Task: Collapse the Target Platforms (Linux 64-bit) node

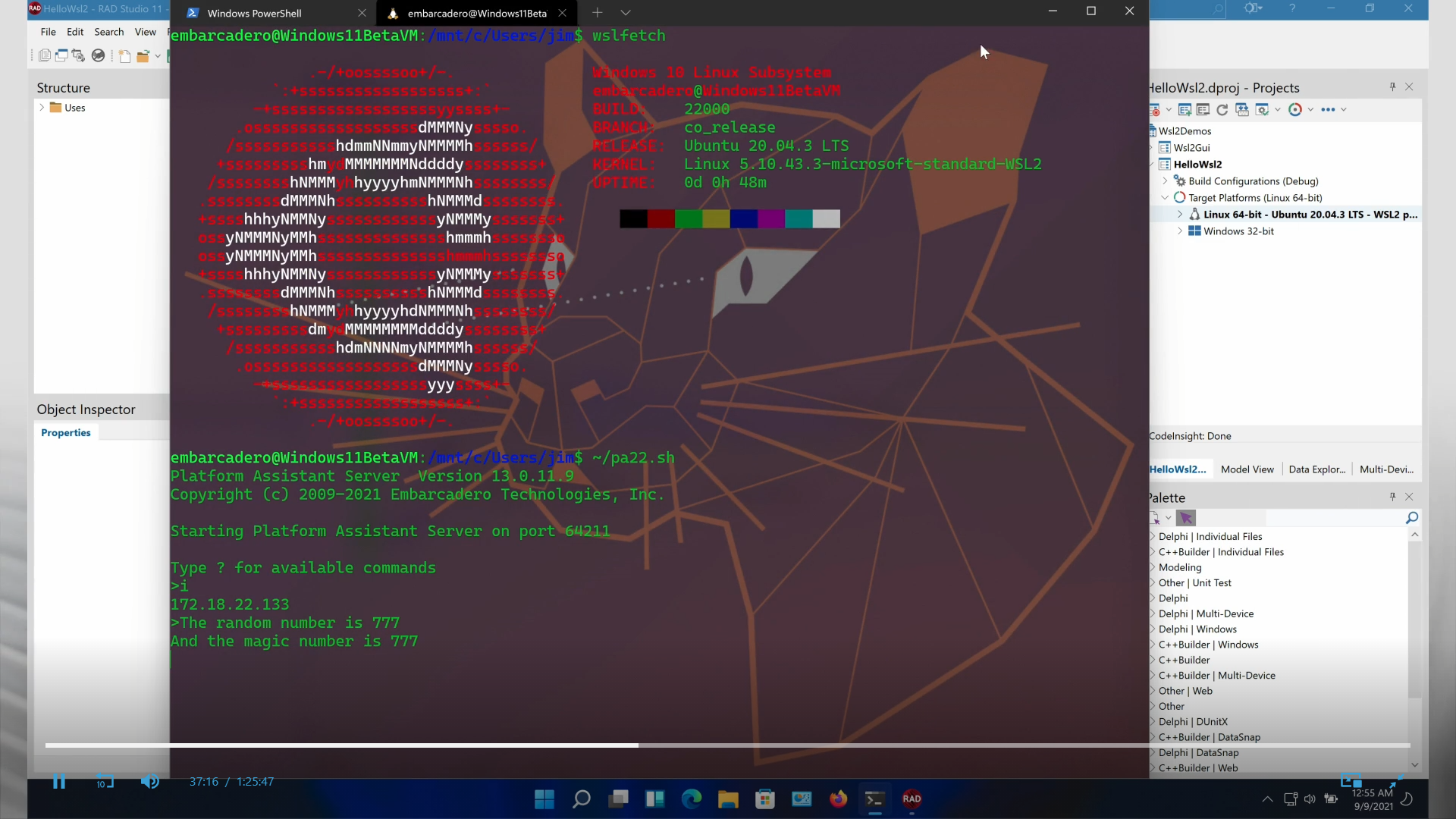Action: (1166, 198)
